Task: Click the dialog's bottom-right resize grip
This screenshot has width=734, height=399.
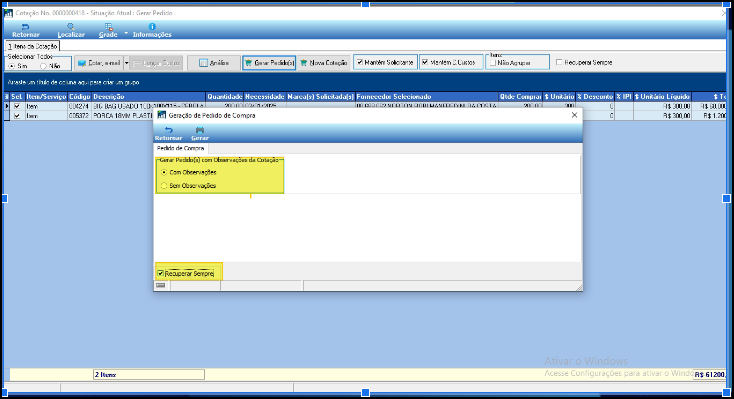Action: 579,288
